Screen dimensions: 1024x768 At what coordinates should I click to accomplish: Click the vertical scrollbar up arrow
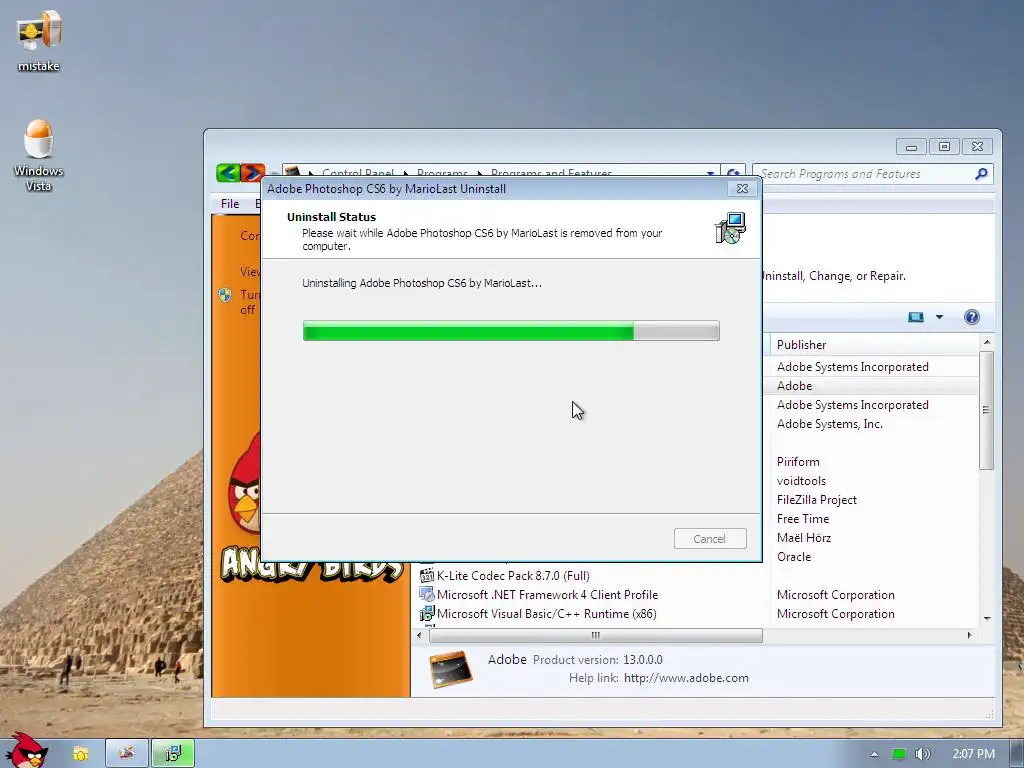pos(986,342)
